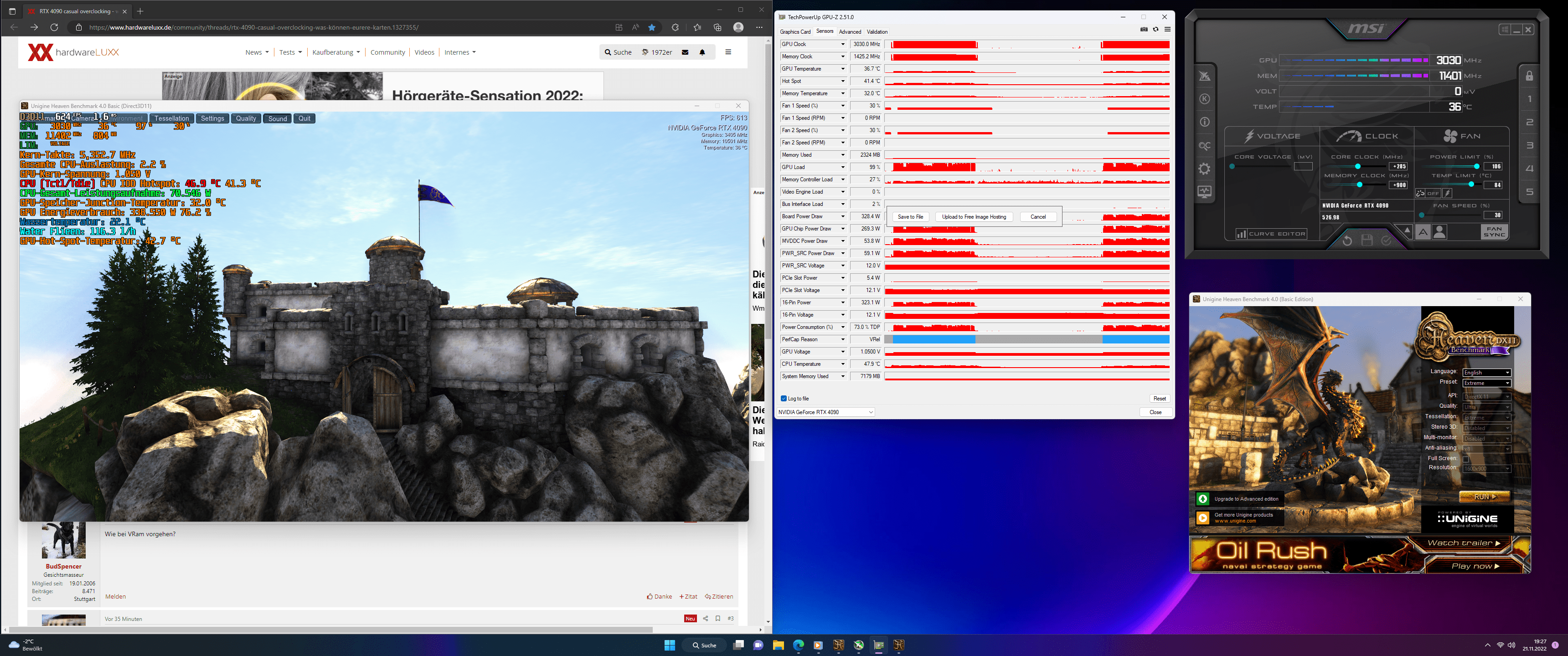
Task: Open the NVIDIA GeForce RTX 4090 device selector
Action: 825,412
